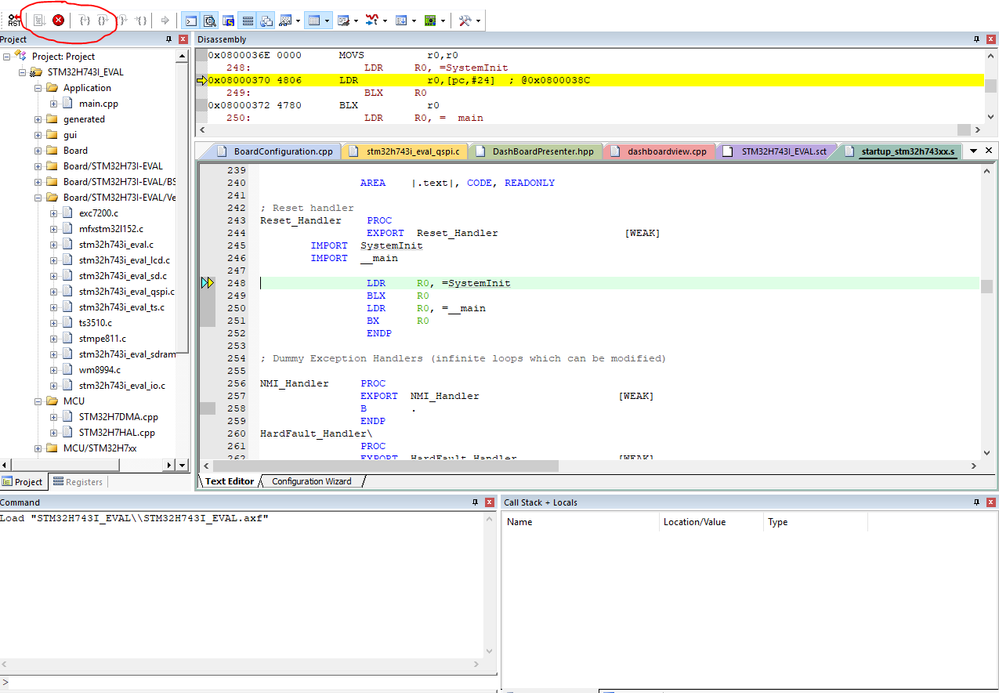Screen dimensions: 999x693
Task: Open the Watch Windows icon
Action: click(285, 20)
